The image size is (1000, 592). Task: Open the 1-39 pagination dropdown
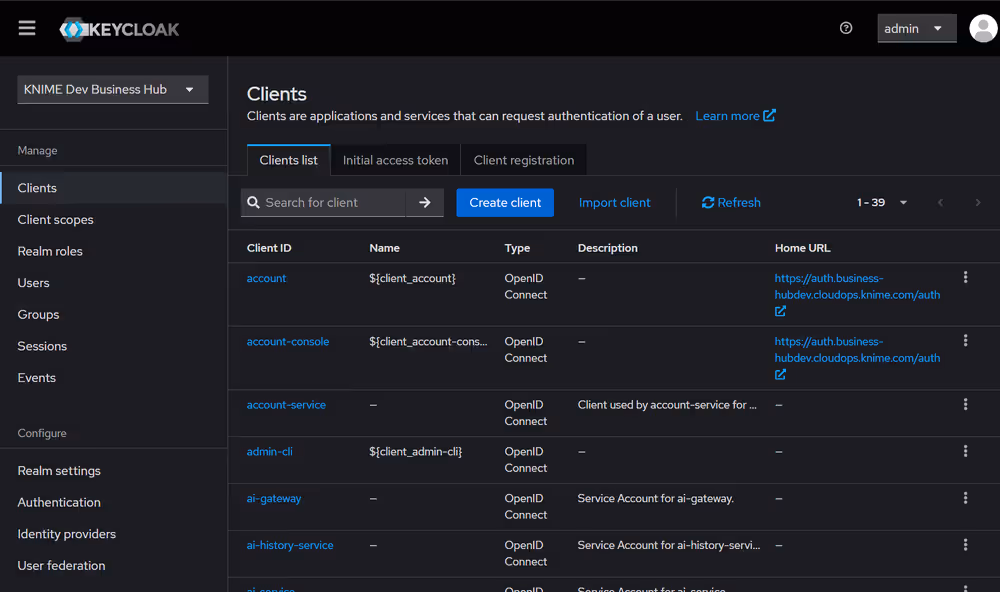click(x=882, y=202)
